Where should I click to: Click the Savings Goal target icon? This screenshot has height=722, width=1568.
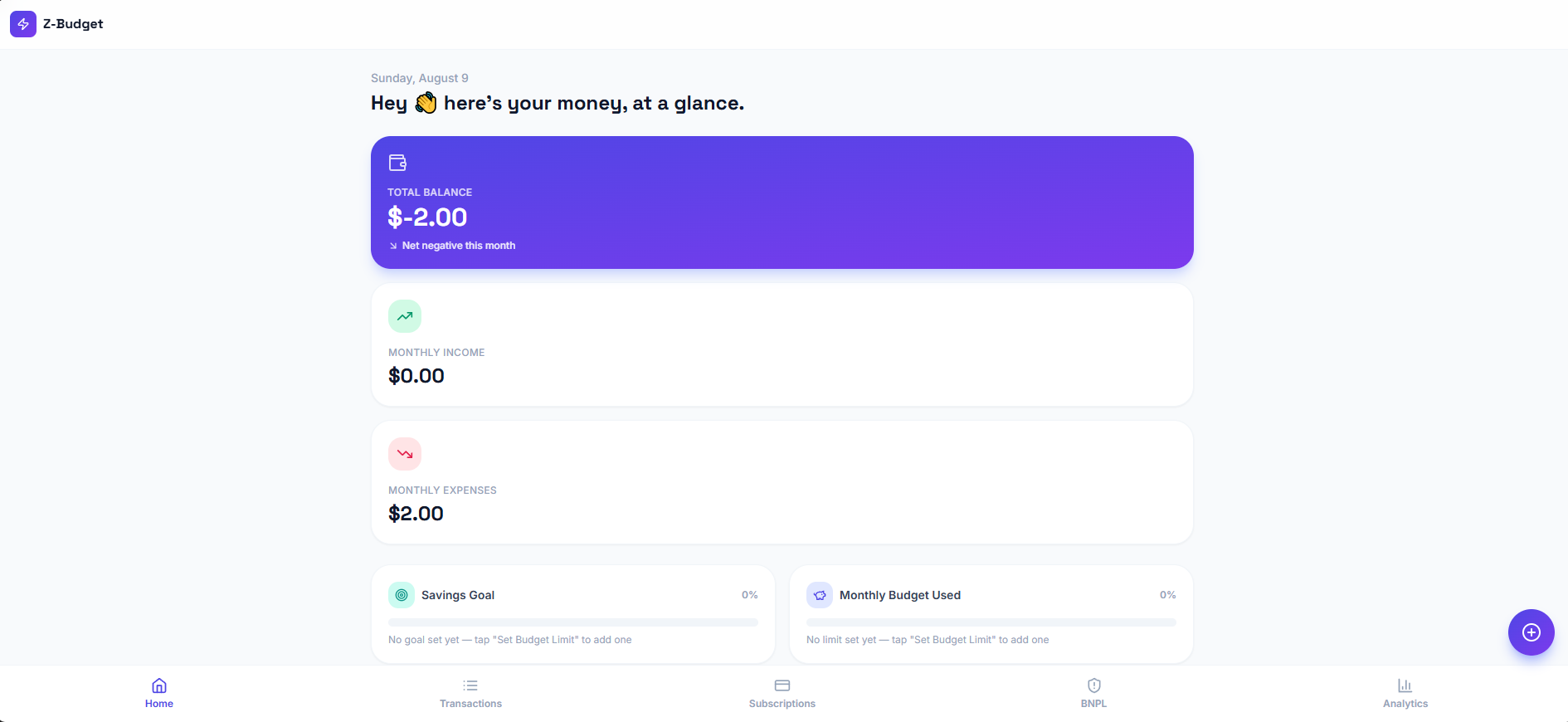(x=402, y=595)
